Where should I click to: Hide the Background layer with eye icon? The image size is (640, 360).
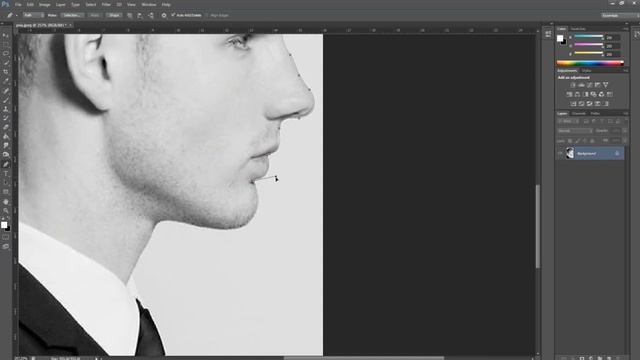click(x=560, y=153)
